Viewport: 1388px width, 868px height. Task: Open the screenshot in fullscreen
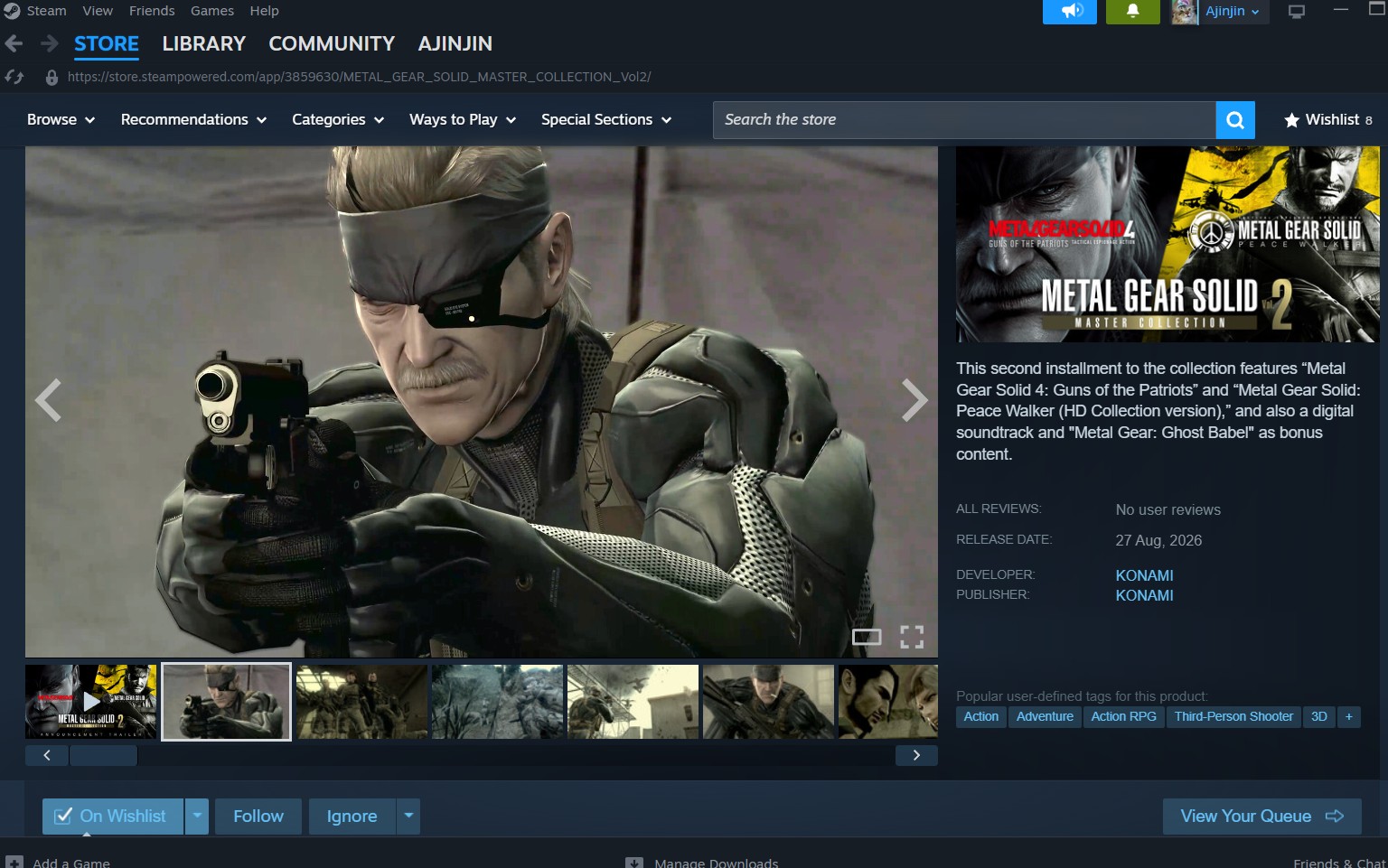coord(912,637)
